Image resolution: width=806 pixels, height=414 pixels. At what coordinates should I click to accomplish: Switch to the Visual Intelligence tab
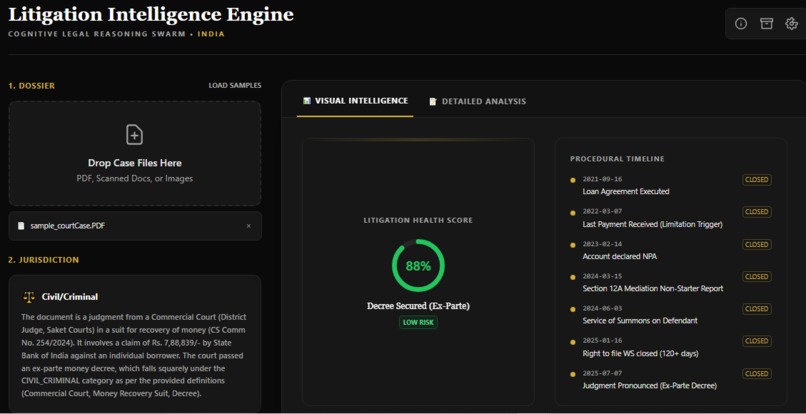(x=355, y=101)
